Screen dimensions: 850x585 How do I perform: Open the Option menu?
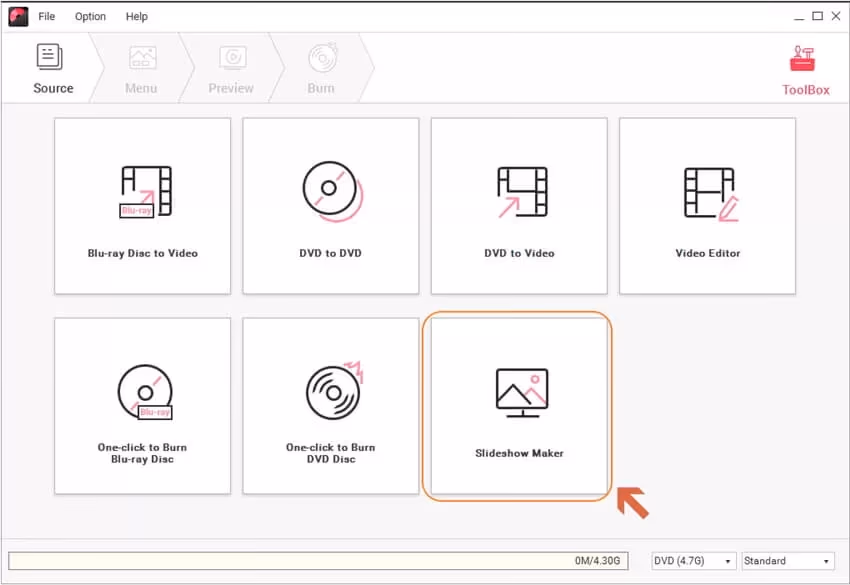click(x=90, y=16)
